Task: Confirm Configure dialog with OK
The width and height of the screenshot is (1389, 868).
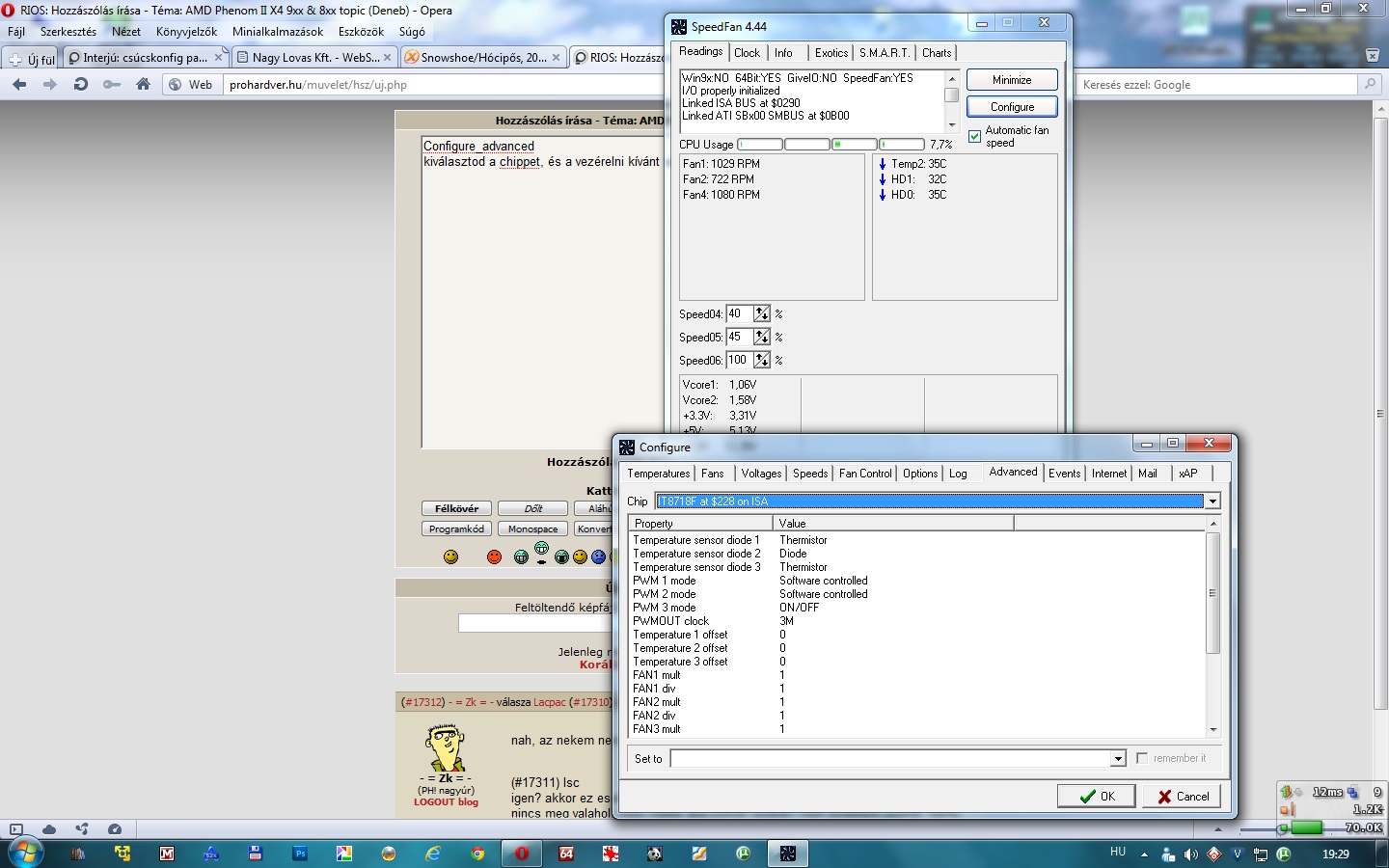Action: (x=1096, y=796)
